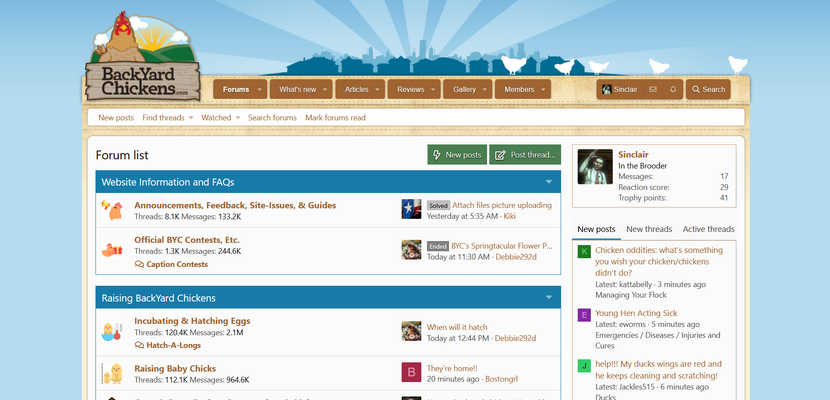Click the Search button in header

708,89
